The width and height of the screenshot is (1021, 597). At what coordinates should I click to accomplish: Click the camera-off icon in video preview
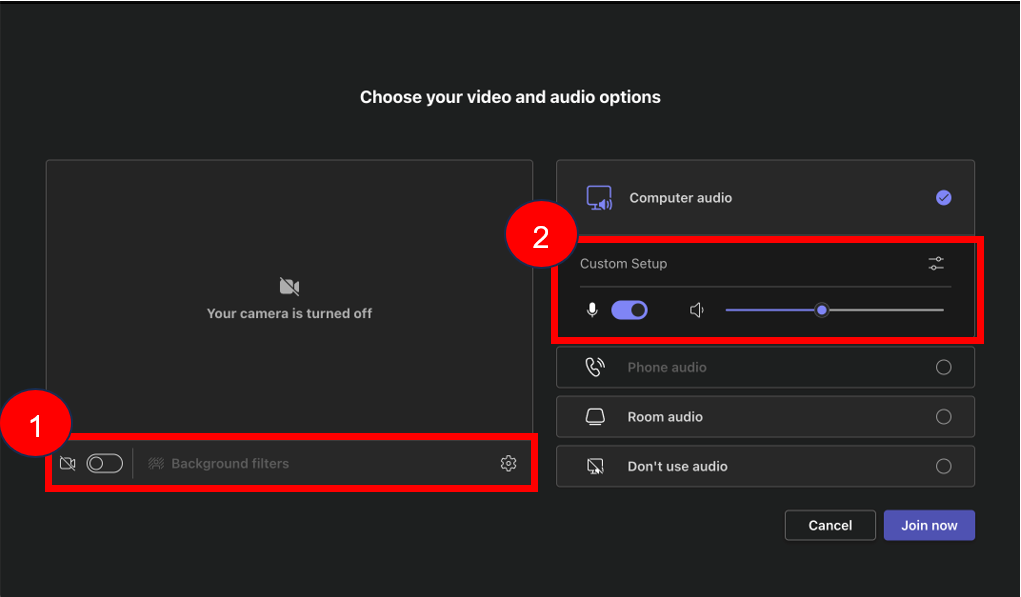pyautogui.click(x=289, y=286)
